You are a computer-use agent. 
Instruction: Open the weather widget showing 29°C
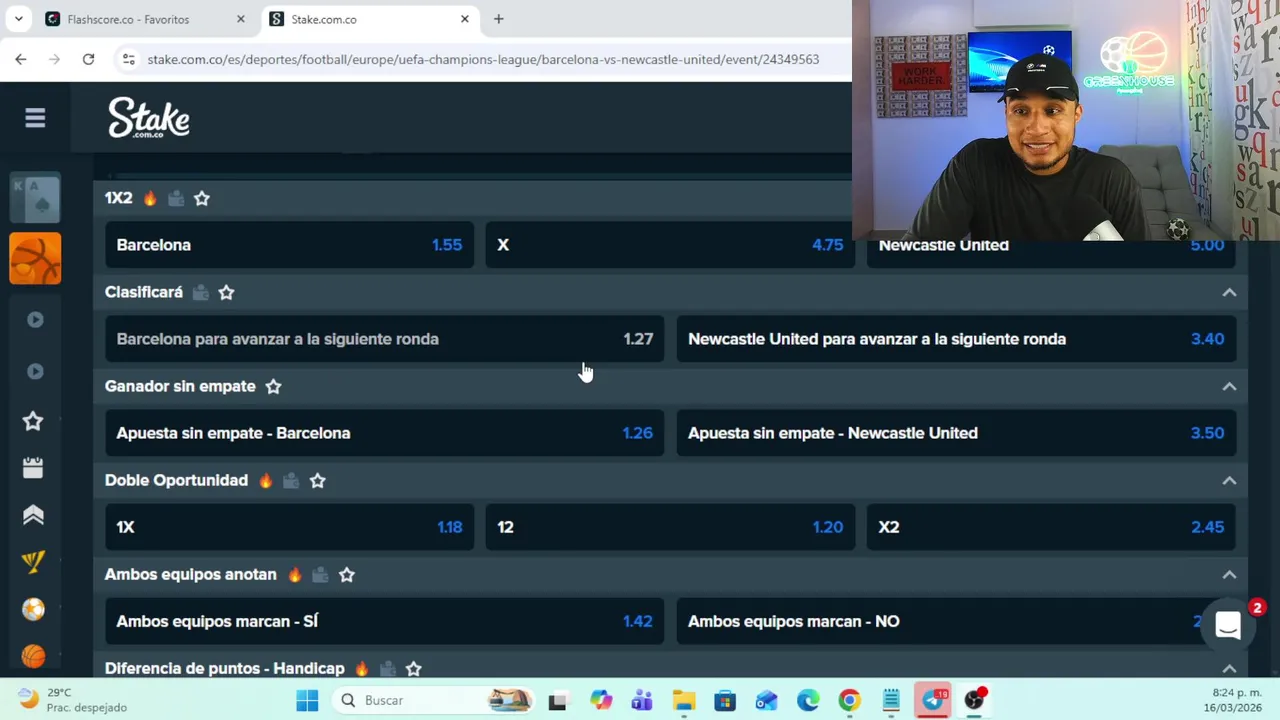pyautogui.click(x=72, y=699)
